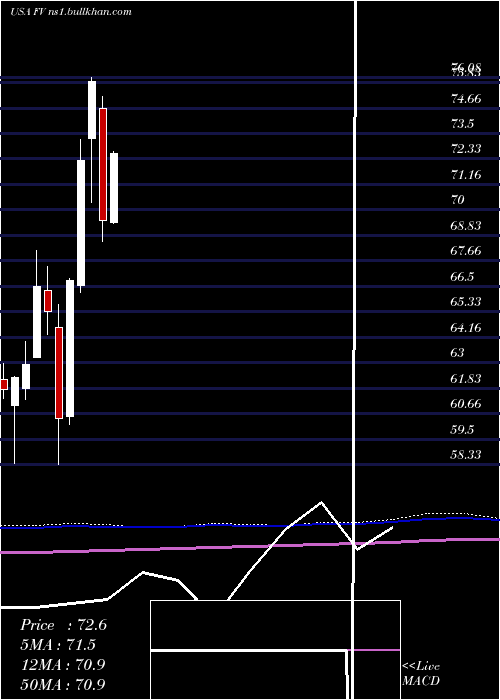500x700 pixels.
Task: Click the 59.5 price axis label
Action: (x=462, y=430)
